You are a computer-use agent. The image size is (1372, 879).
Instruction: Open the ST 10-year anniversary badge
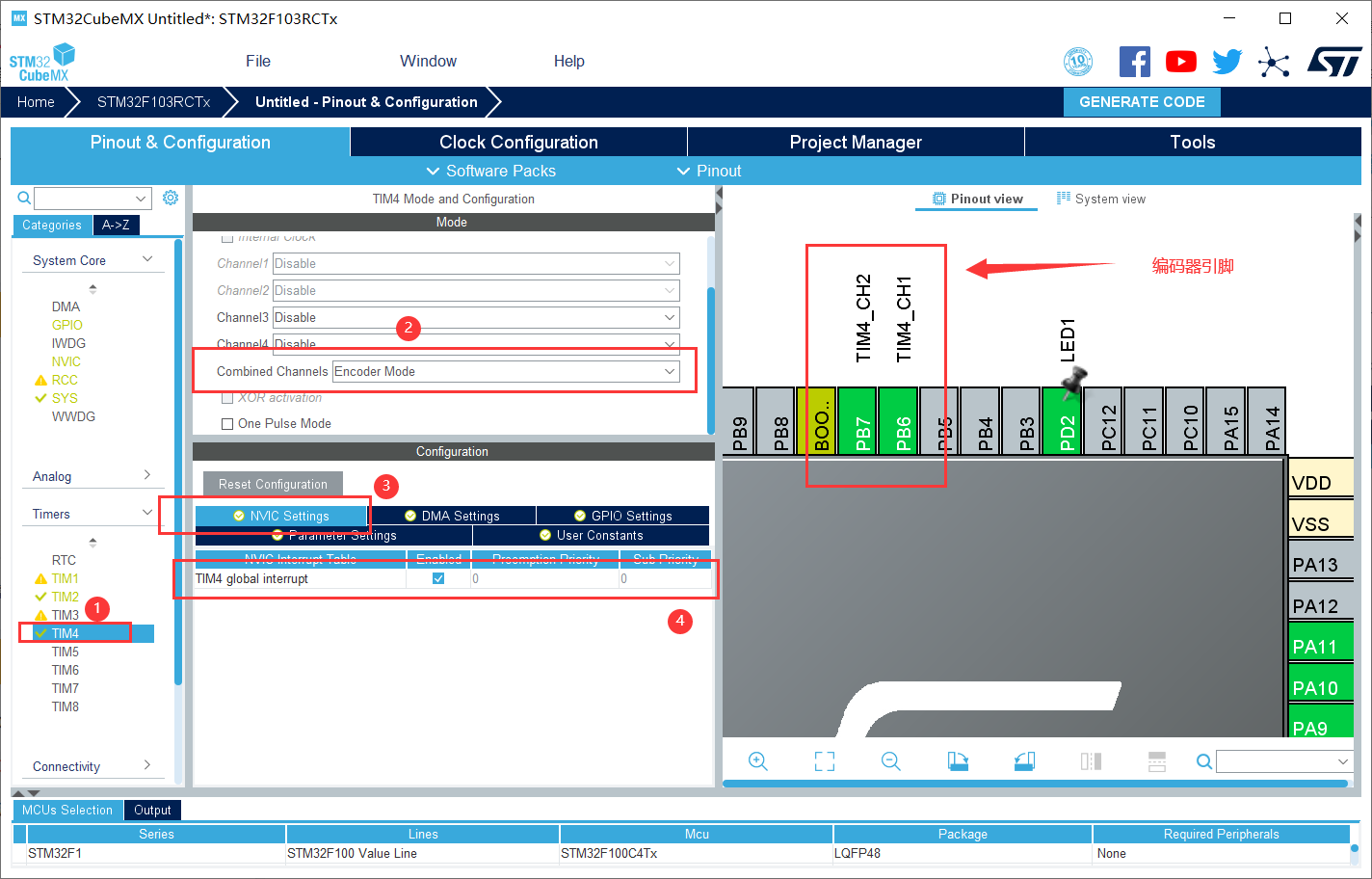1078,62
